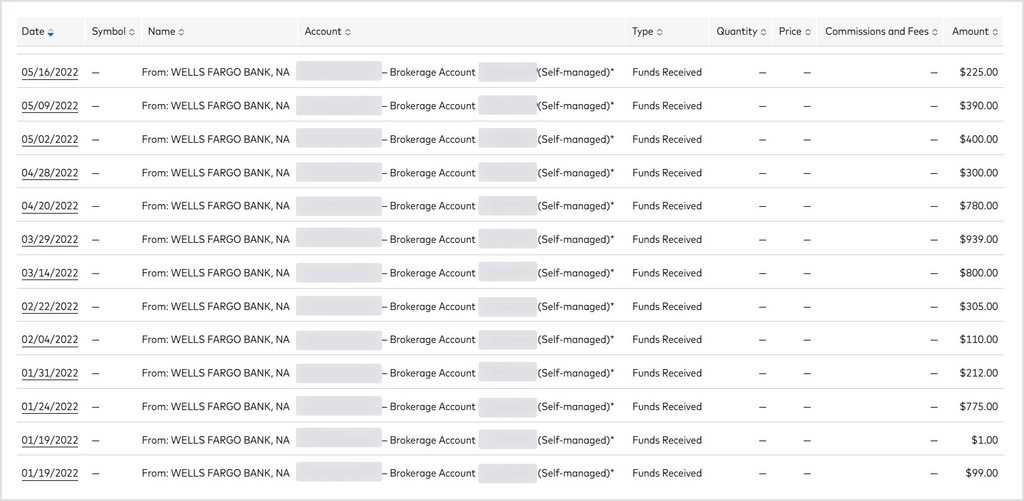Open the 01/24/2022 transaction date link
The height and width of the screenshot is (501, 1024).
tap(50, 406)
